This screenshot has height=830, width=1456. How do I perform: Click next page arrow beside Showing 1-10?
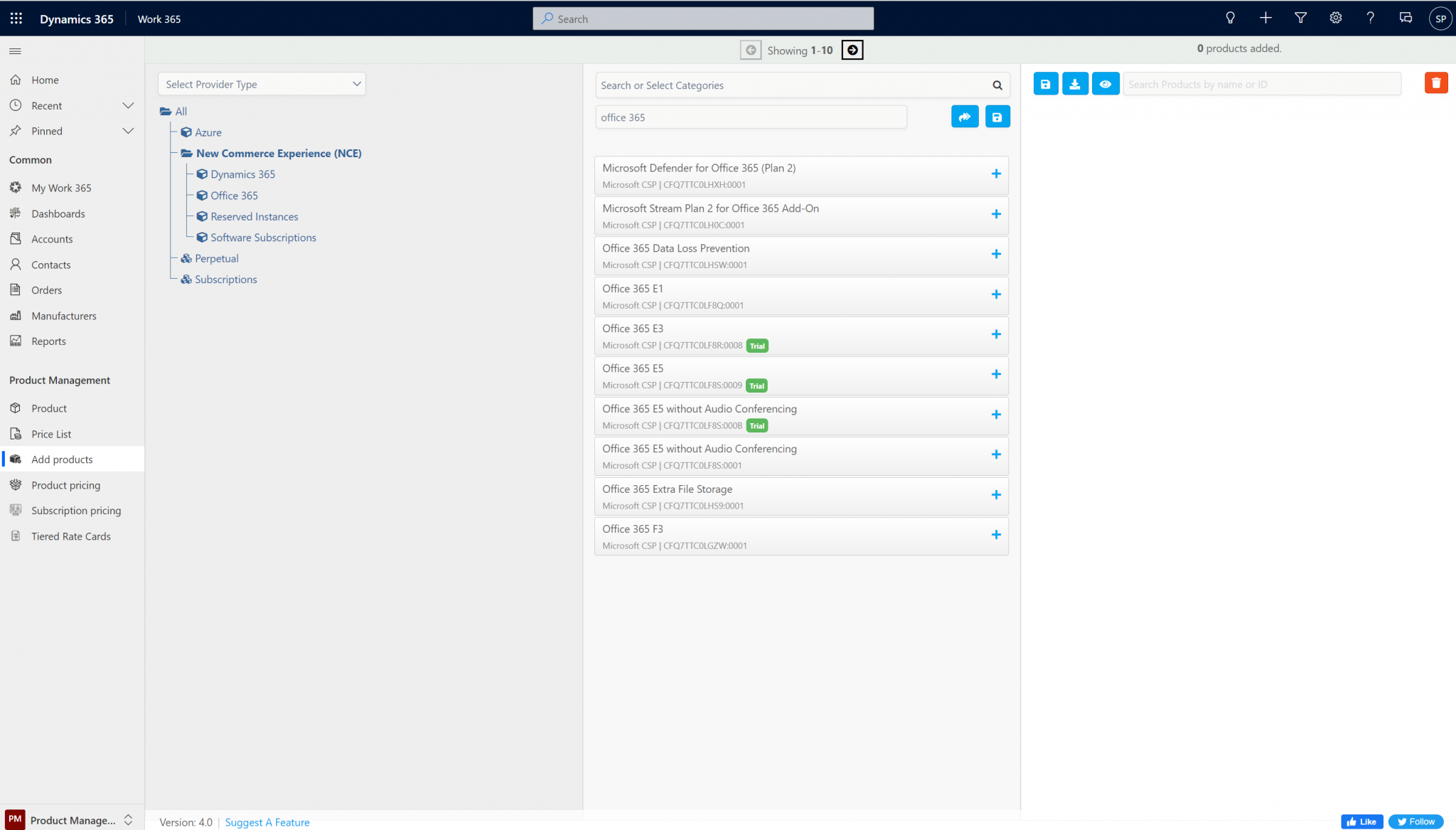[x=852, y=50]
